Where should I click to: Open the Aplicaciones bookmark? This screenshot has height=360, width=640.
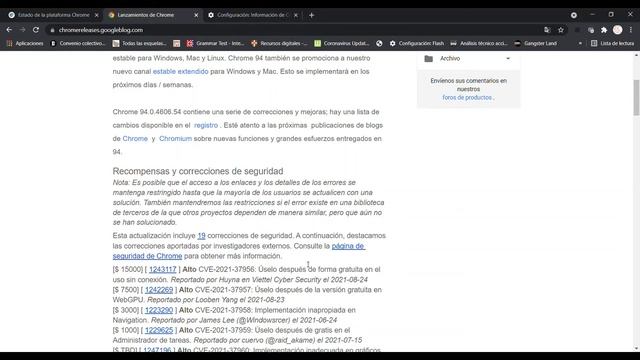pyautogui.click(x=25, y=43)
